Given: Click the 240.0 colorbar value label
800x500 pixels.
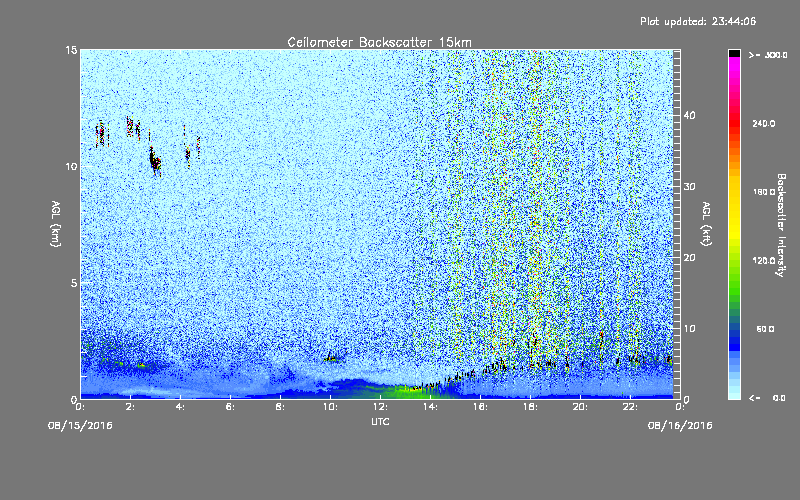Looking at the screenshot, I should 764,124.
